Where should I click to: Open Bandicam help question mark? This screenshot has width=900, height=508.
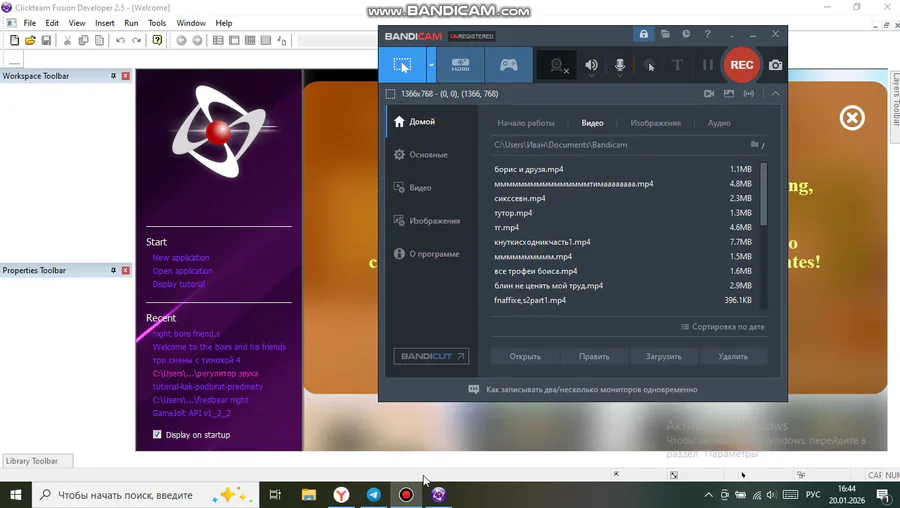[707, 34]
